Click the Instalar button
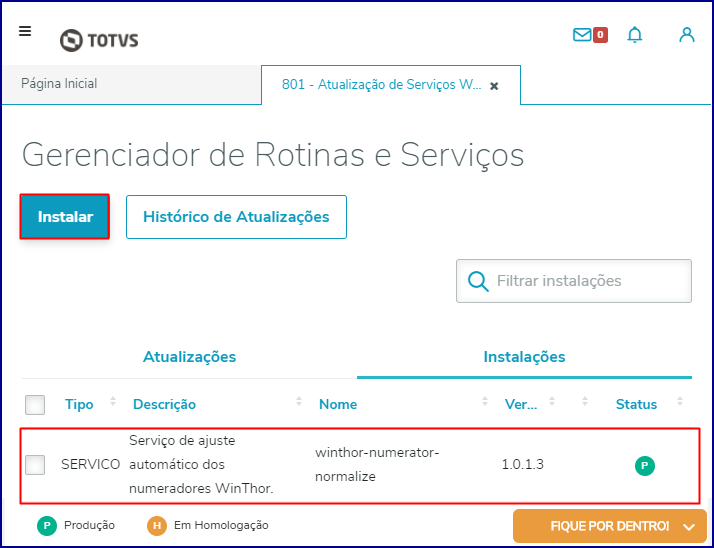This screenshot has height=548, width=714. (65, 217)
